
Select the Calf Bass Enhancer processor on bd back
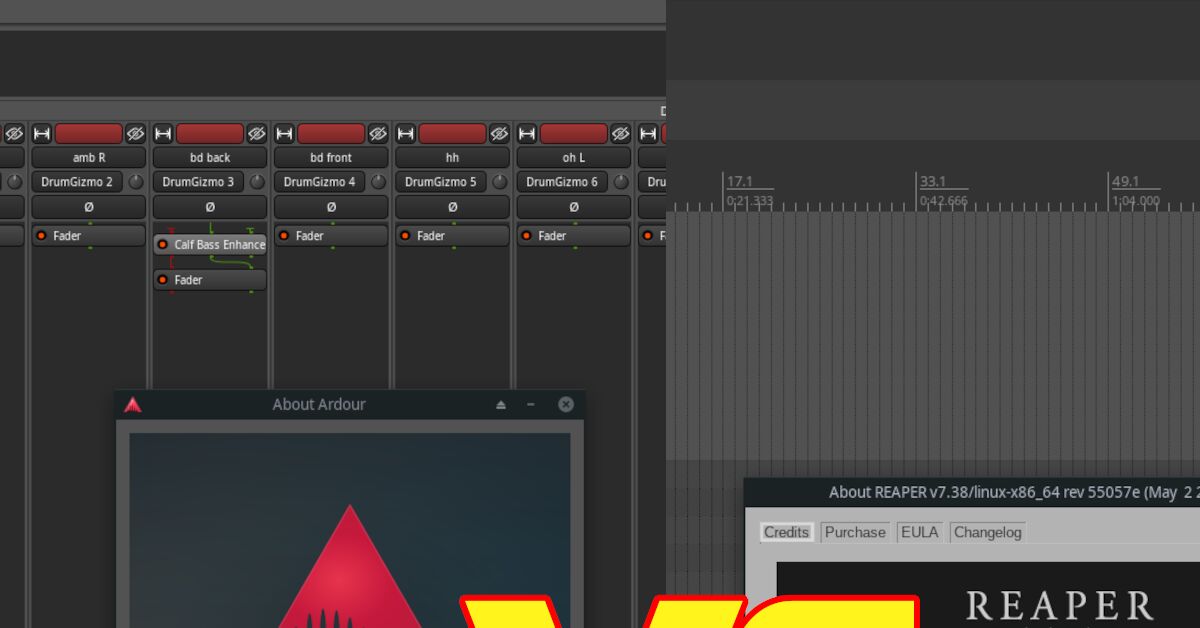214,244
